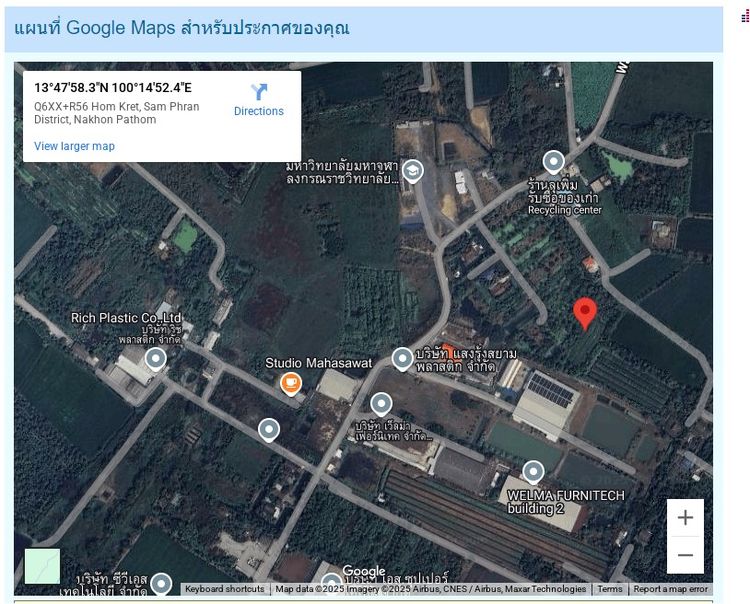Click the Q6XX+R56 Hom Kret address text
750x604 pixels.
pos(117,113)
